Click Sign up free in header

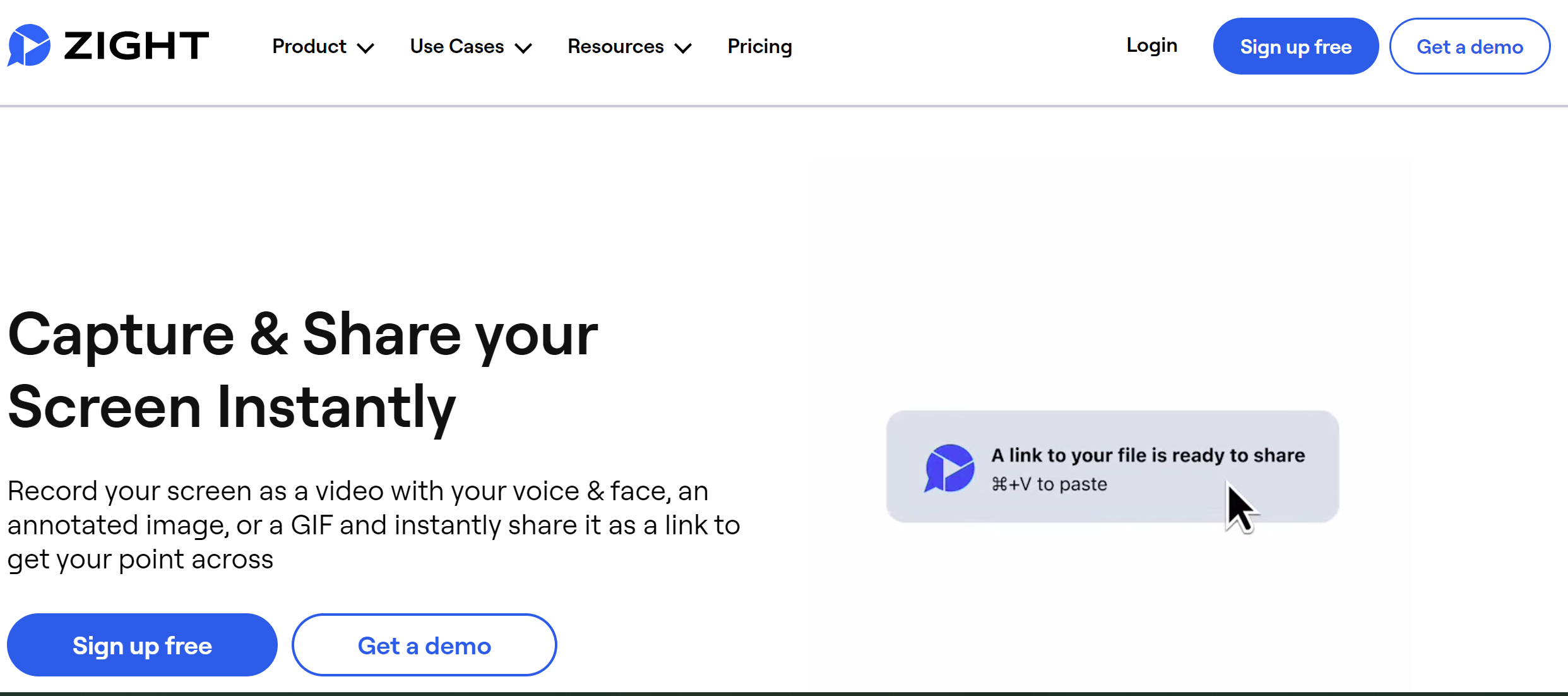point(1296,46)
